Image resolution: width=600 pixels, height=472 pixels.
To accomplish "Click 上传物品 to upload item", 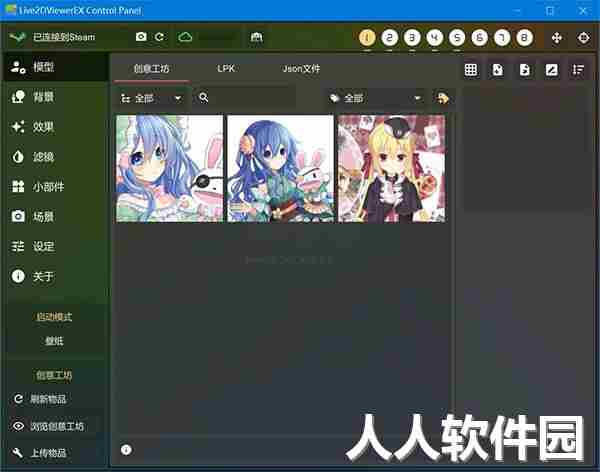I will click(x=55, y=453).
